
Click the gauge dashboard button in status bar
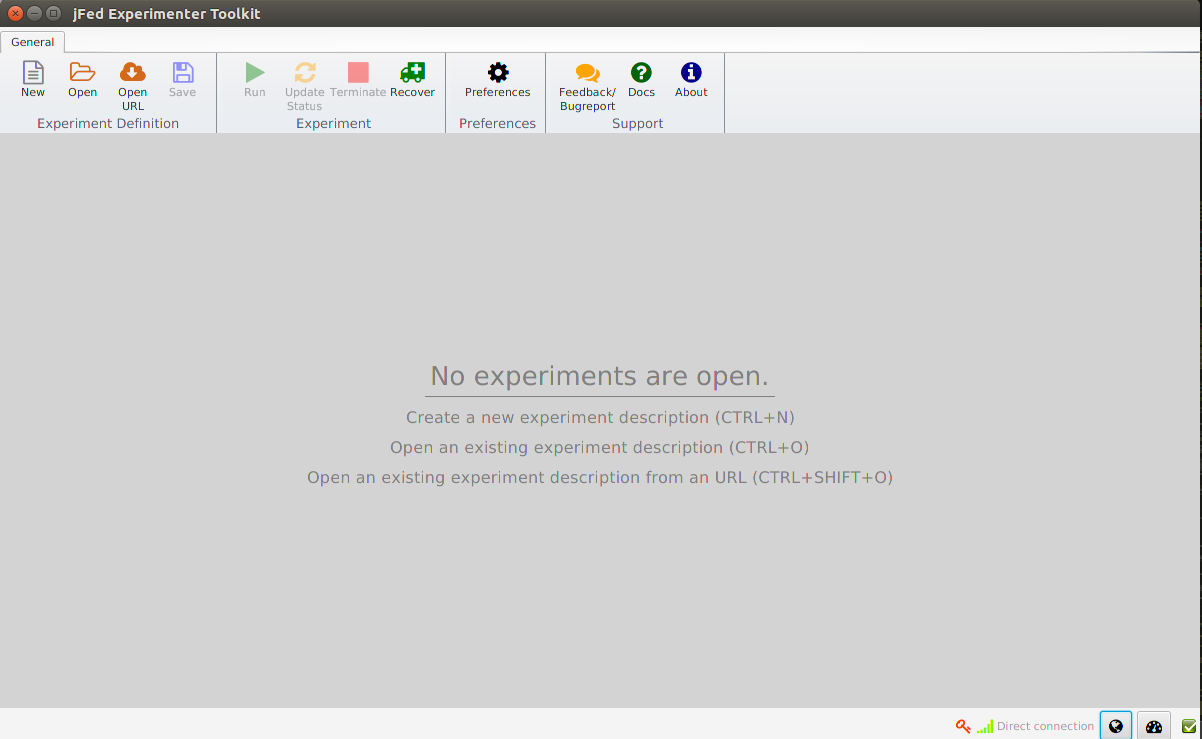click(x=1154, y=726)
